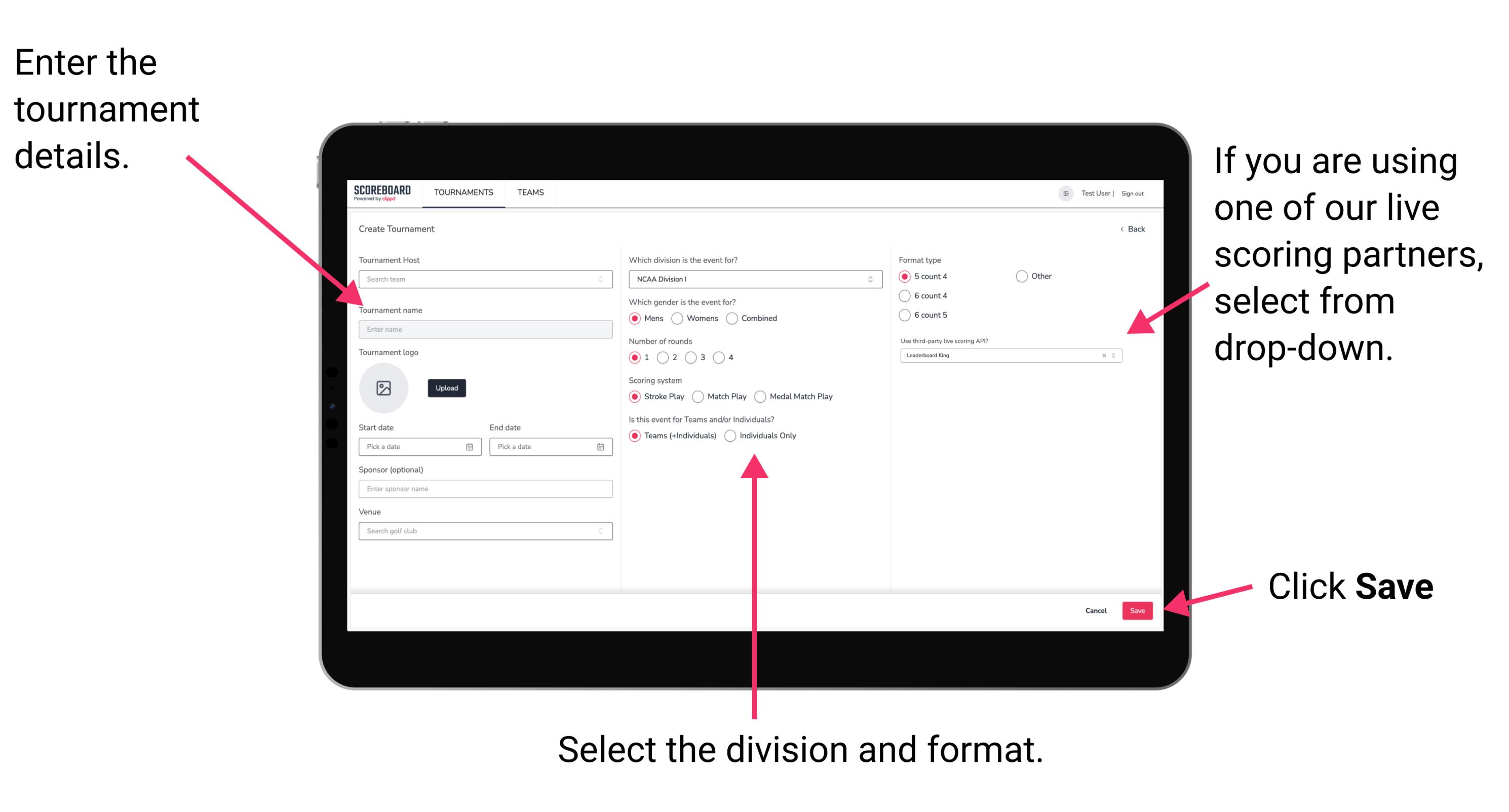Click the Upload button for tournament logo
Image resolution: width=1509 pixels, height=812 pixels.
click(x=446, y=388)
